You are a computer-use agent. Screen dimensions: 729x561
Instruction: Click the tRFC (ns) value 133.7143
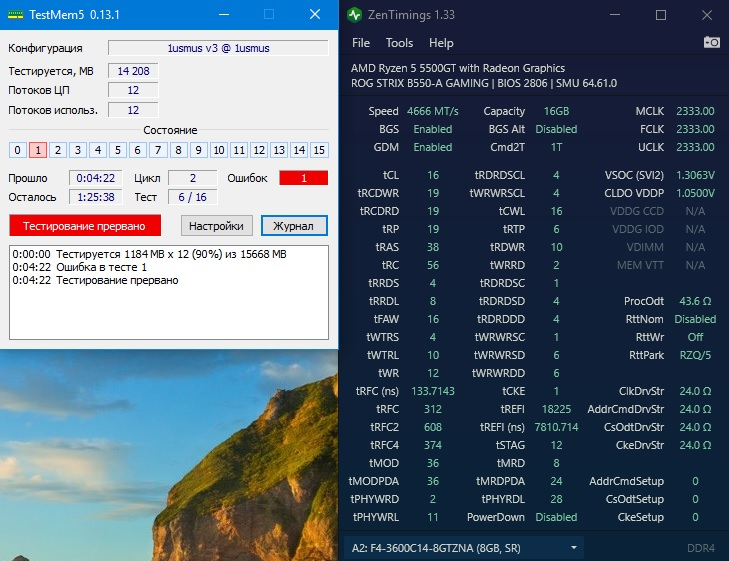coord(433,391)
